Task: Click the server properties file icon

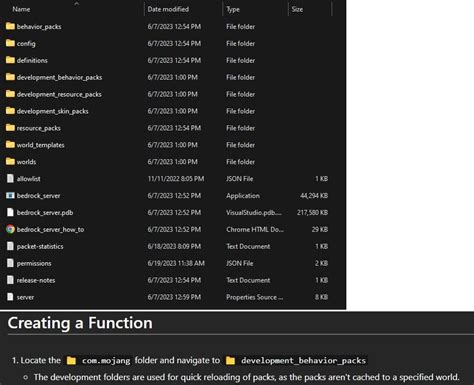Action: coord(10,297)
